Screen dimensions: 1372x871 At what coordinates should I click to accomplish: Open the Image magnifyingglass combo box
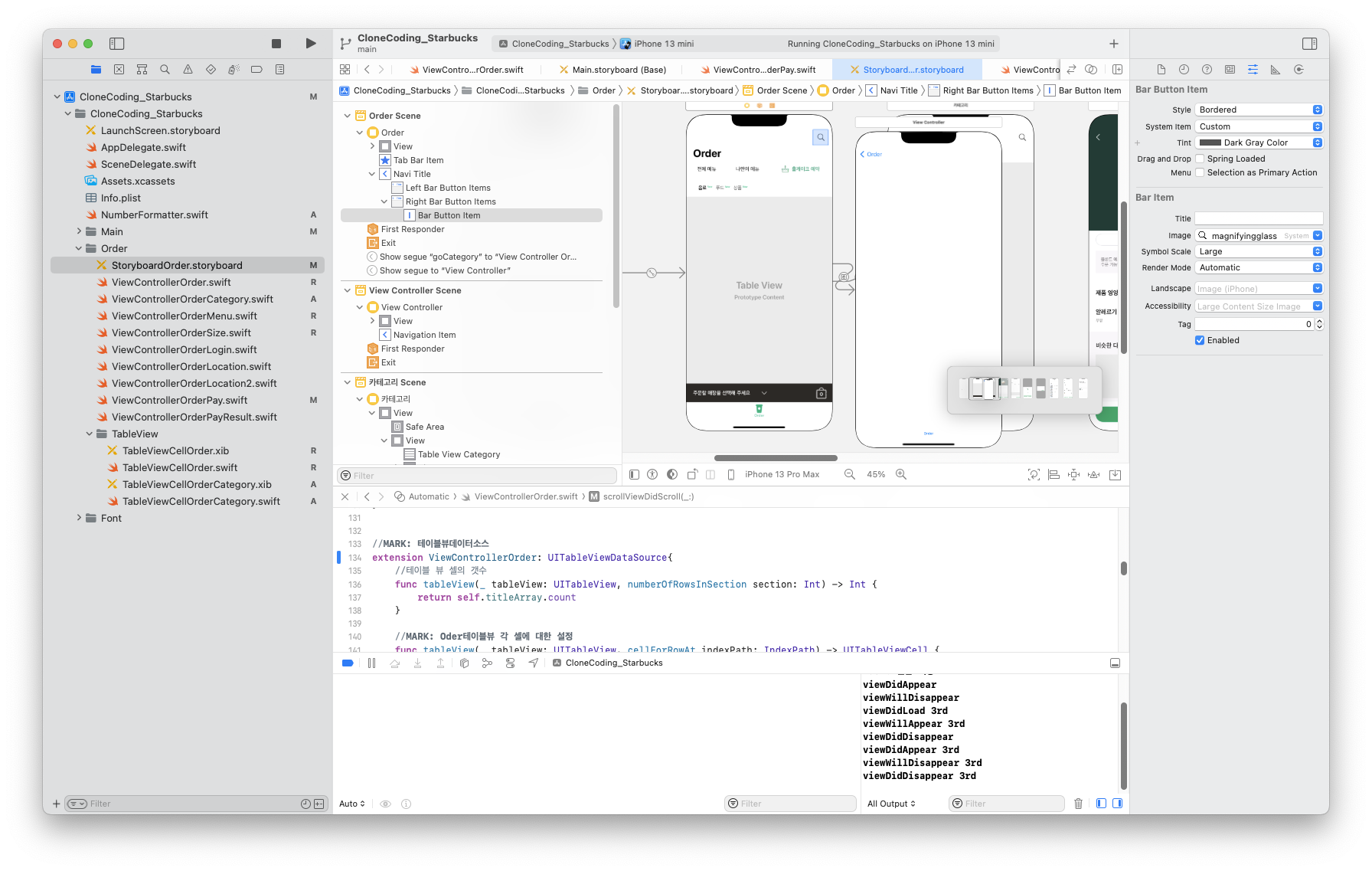1259,235
